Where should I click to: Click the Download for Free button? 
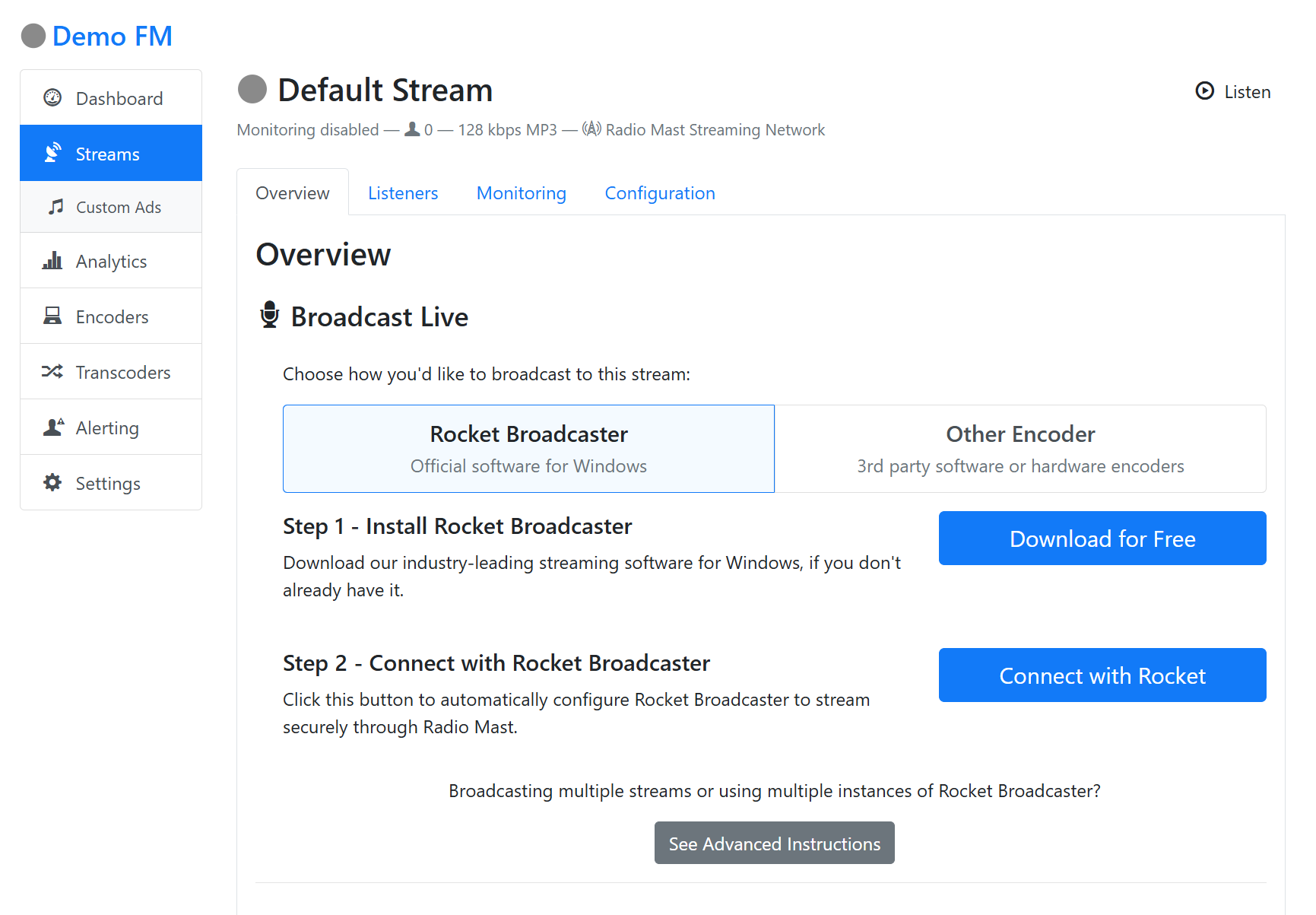[1102, 539]
